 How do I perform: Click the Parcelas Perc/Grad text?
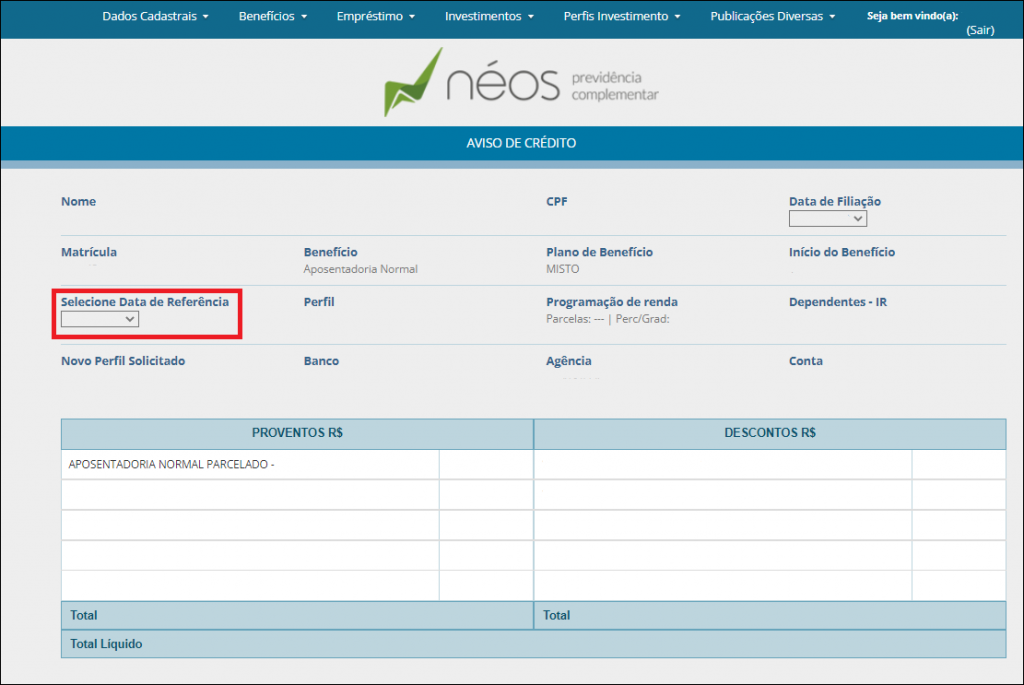pos(607,319)
